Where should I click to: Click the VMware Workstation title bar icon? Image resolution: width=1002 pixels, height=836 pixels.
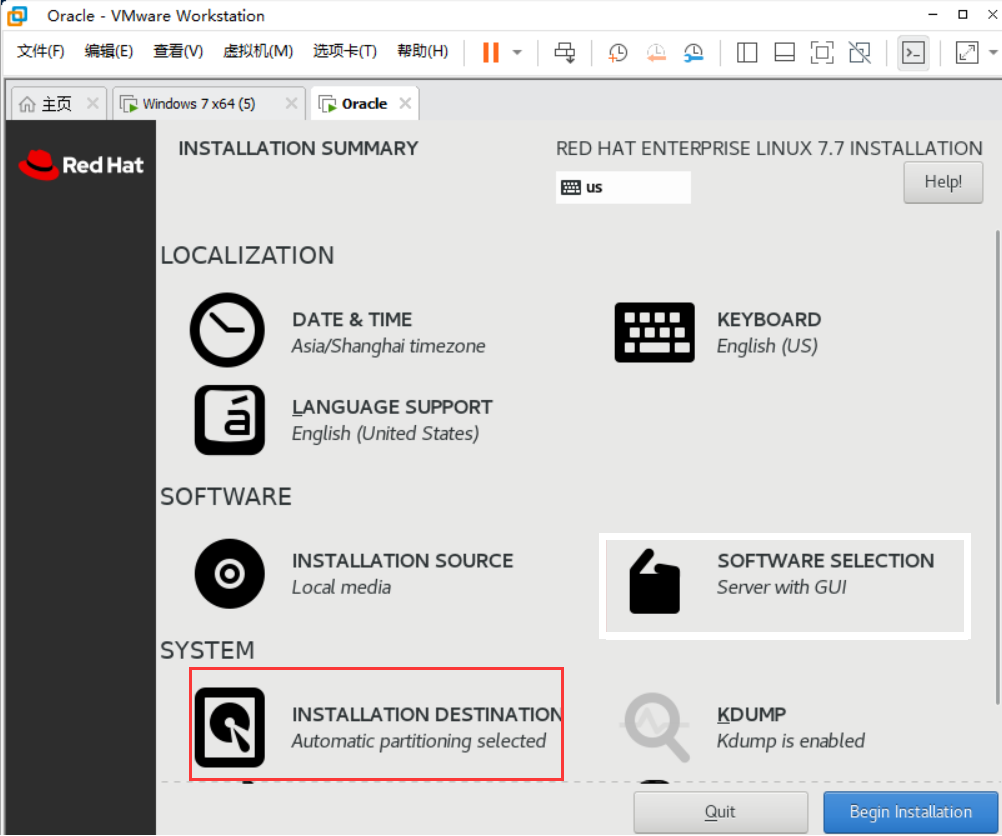pyautogui.click(x=17, y=15)
